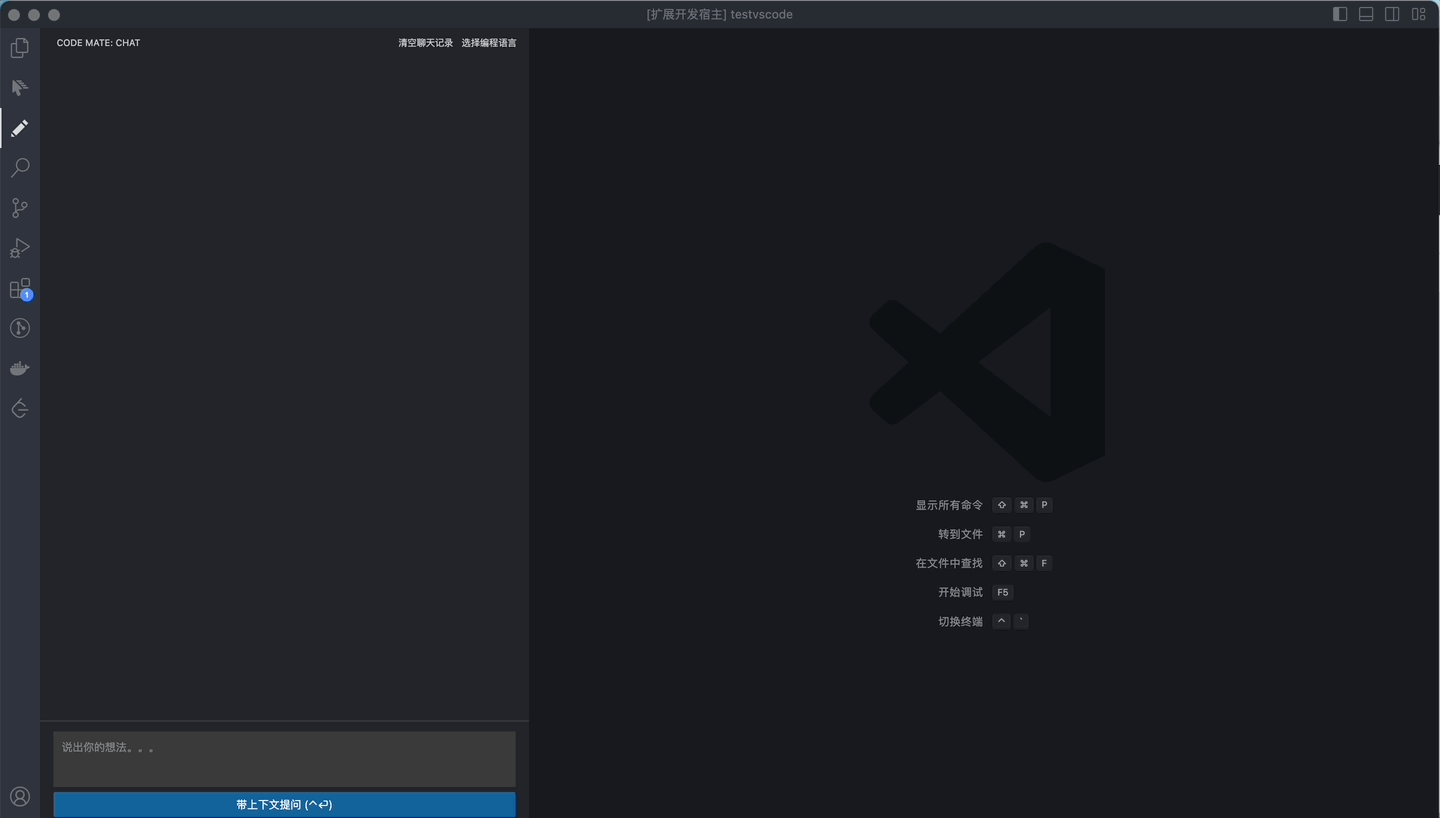The height and width of the screenshot is (818, 1440).
Task: Click the 带上下文提问 submit button
Action: coord(285,805)
